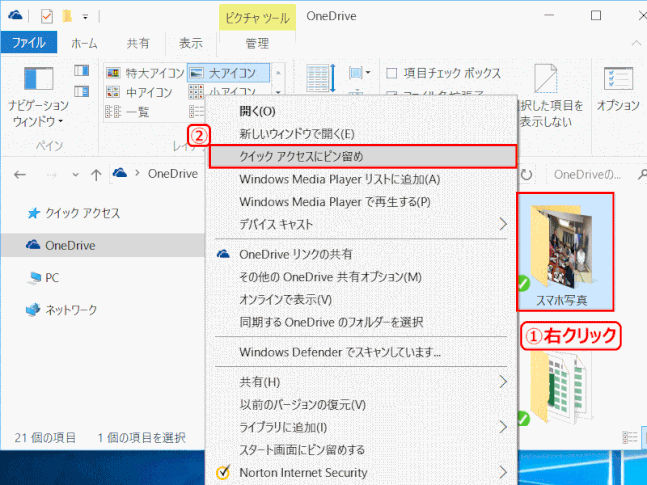
Task: Select the スマホ写真 folder thumbnail
Action: point(565,252)
